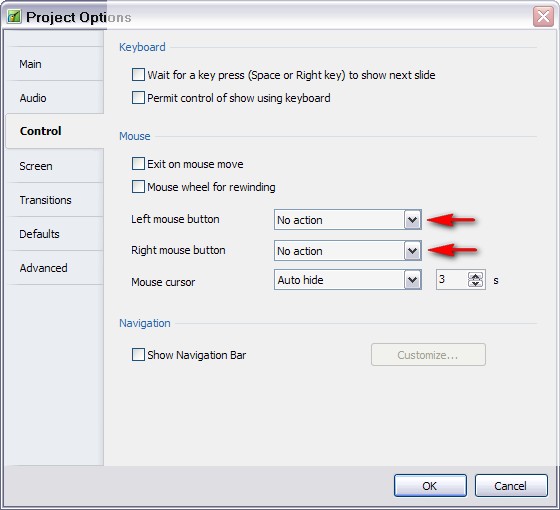Enable Mouse wheel for rewinding
560x510 pixels.
tap(138, 186)
